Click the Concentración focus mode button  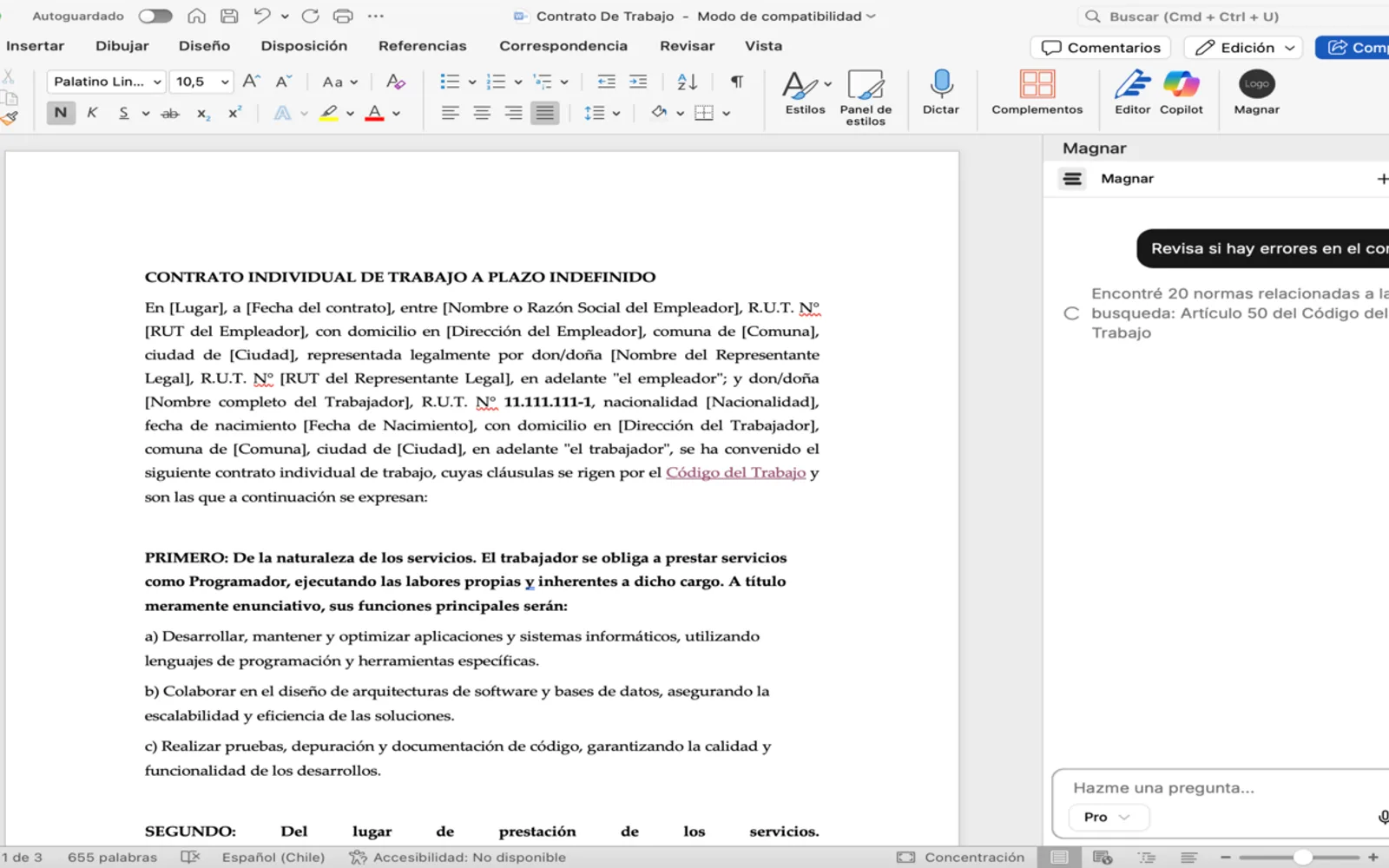(961, 857)
